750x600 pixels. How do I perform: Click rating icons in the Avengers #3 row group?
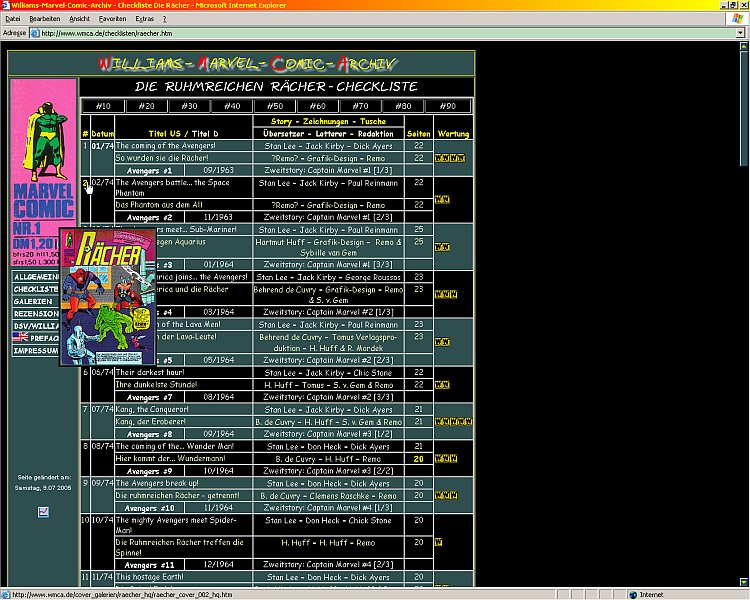442,247
